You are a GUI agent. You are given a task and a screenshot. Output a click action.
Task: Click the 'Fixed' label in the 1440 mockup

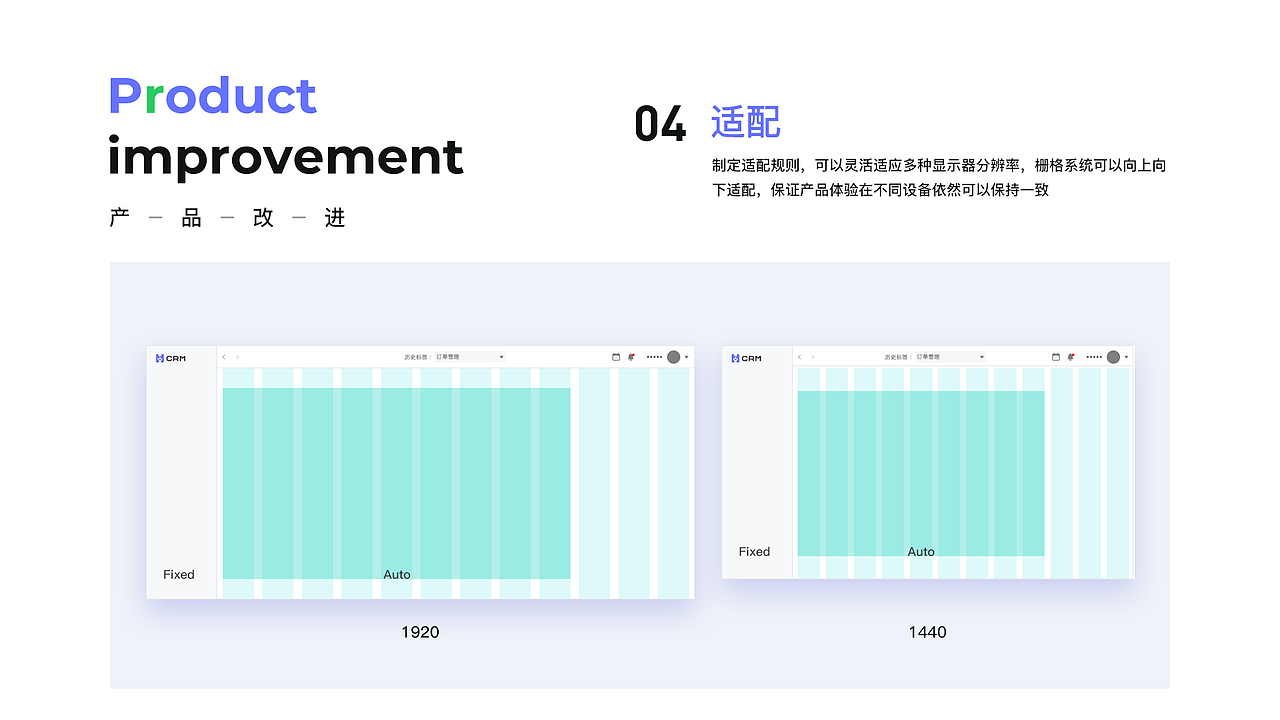[x=754, y=551]
